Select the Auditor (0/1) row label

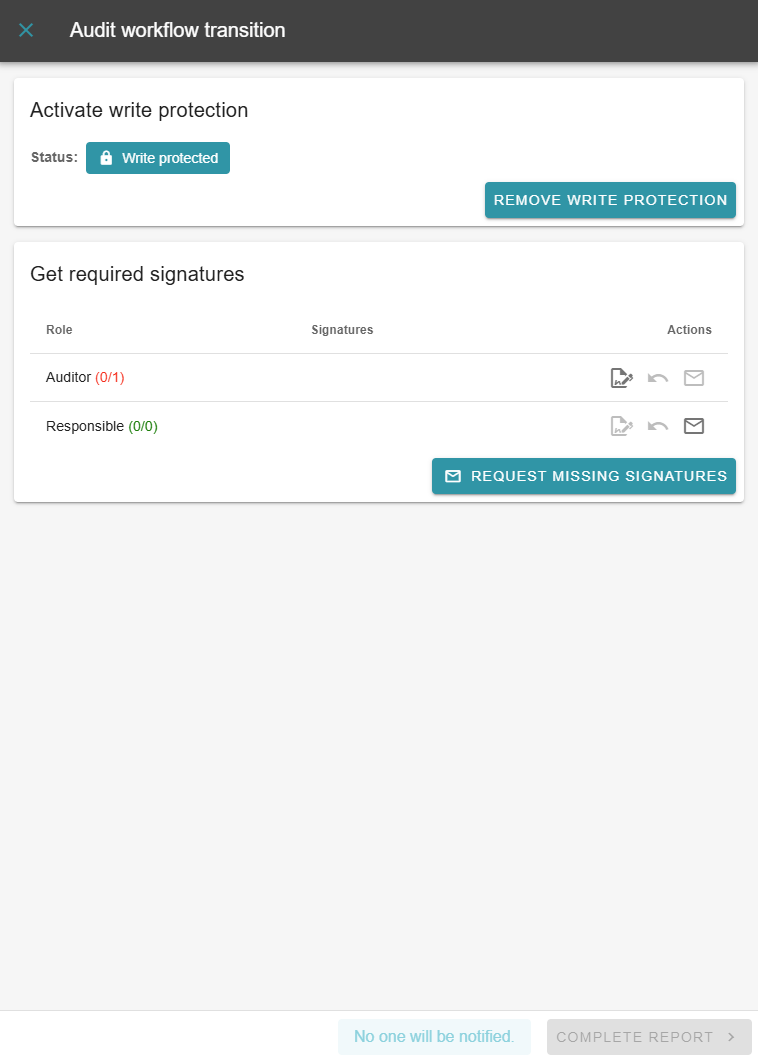85,378
